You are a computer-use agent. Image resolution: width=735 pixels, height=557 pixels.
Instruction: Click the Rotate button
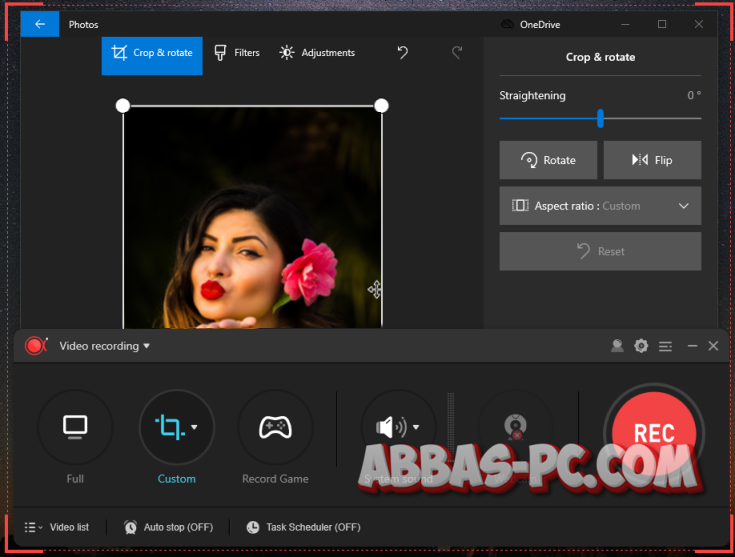(549, 160)
